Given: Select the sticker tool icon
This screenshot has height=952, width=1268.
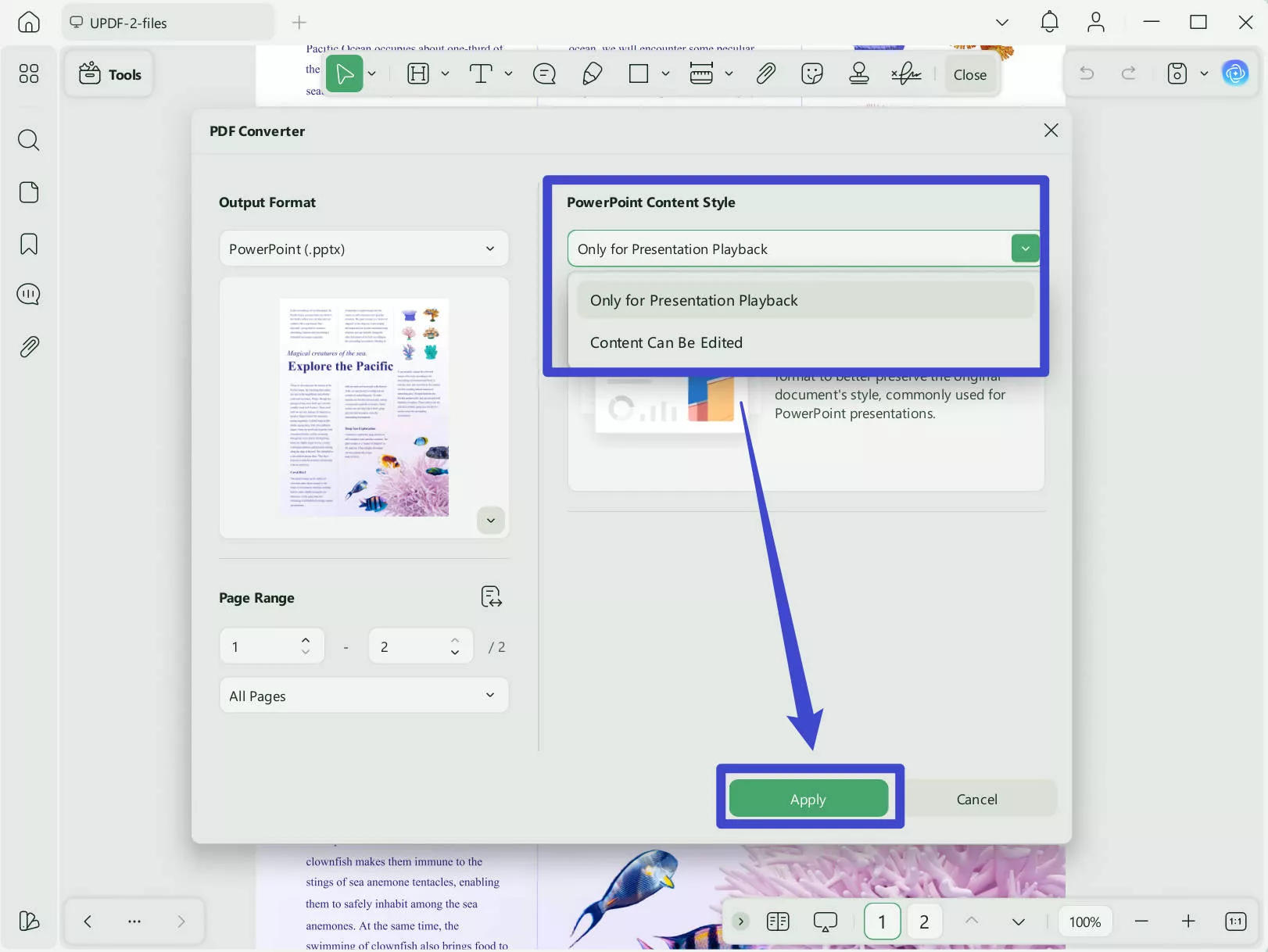Looking at the screenshot, I should point(812,74).
